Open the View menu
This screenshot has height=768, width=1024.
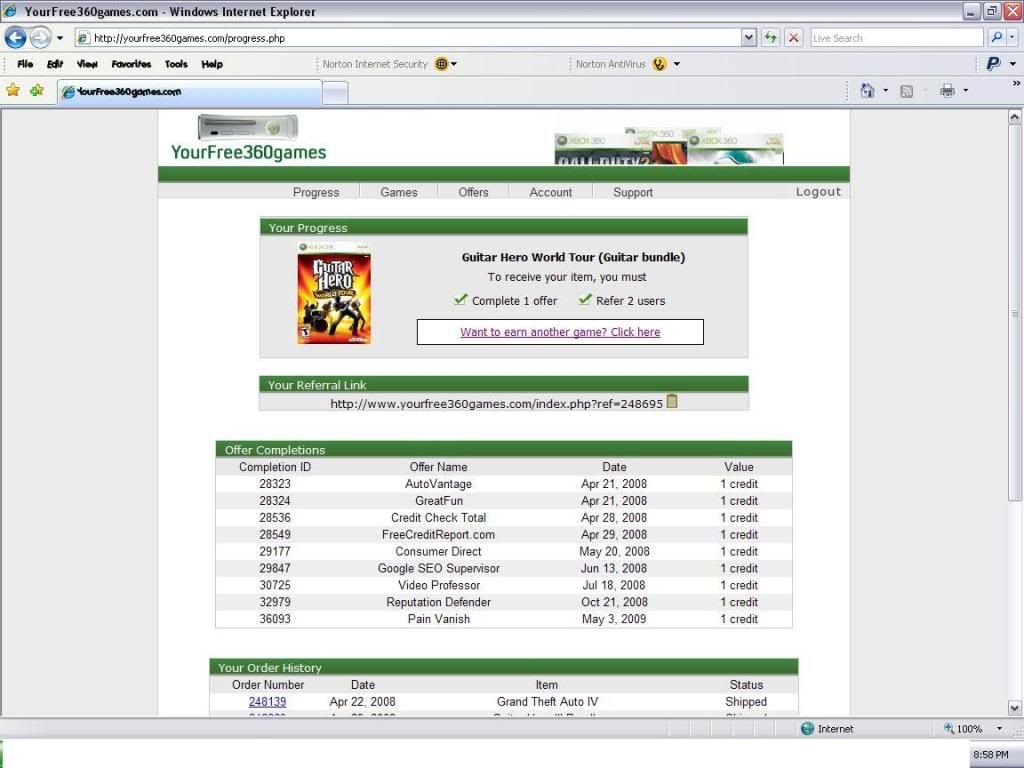pos(87,64)
